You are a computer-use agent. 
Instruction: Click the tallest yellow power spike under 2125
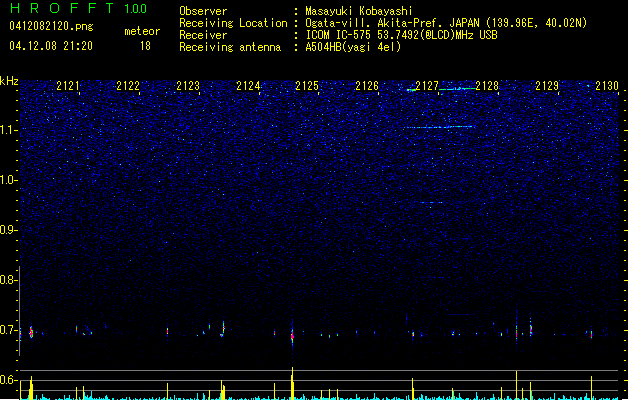(x=292, y=383)
